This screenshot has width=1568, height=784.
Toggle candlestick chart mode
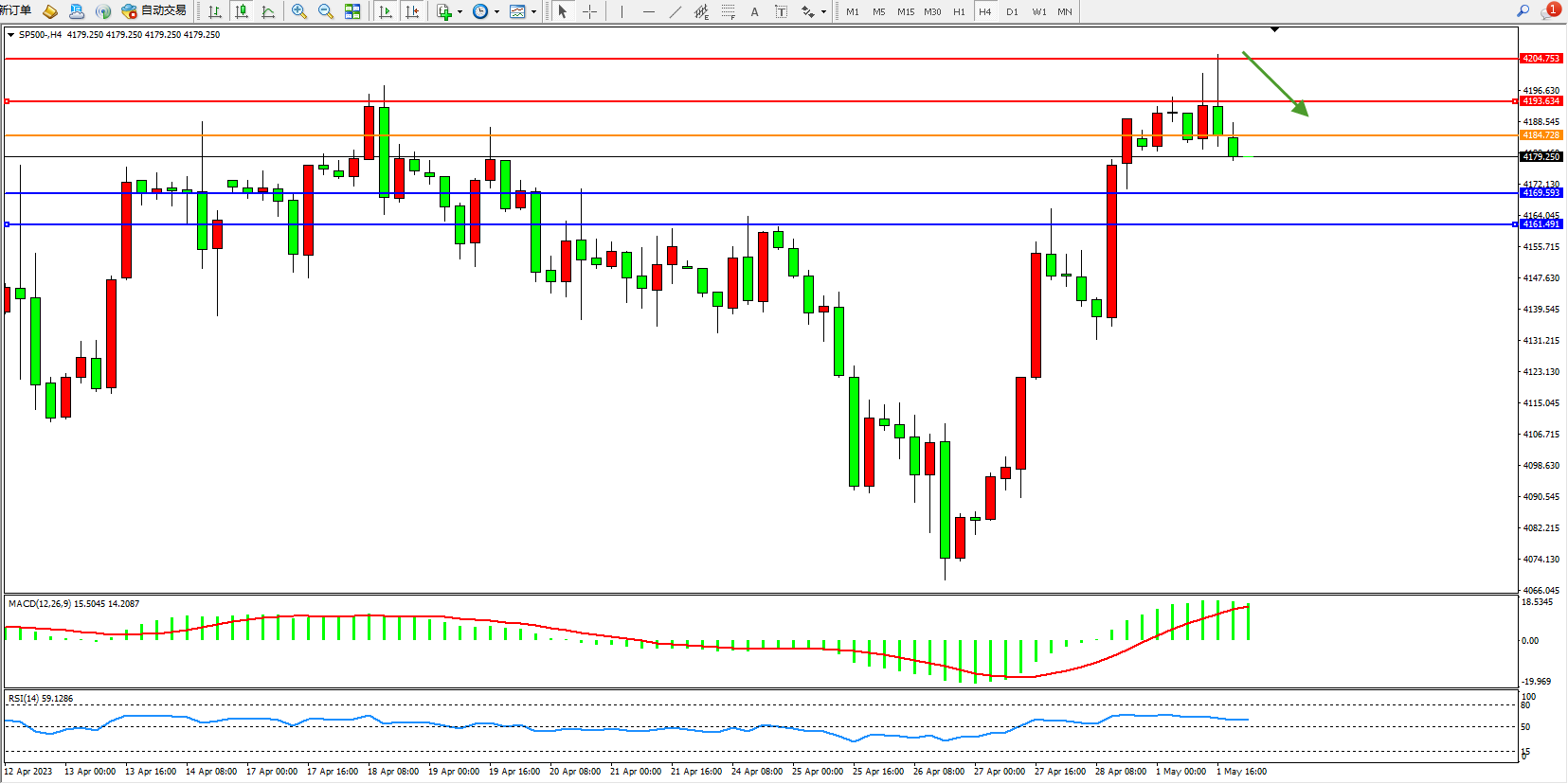242,11
